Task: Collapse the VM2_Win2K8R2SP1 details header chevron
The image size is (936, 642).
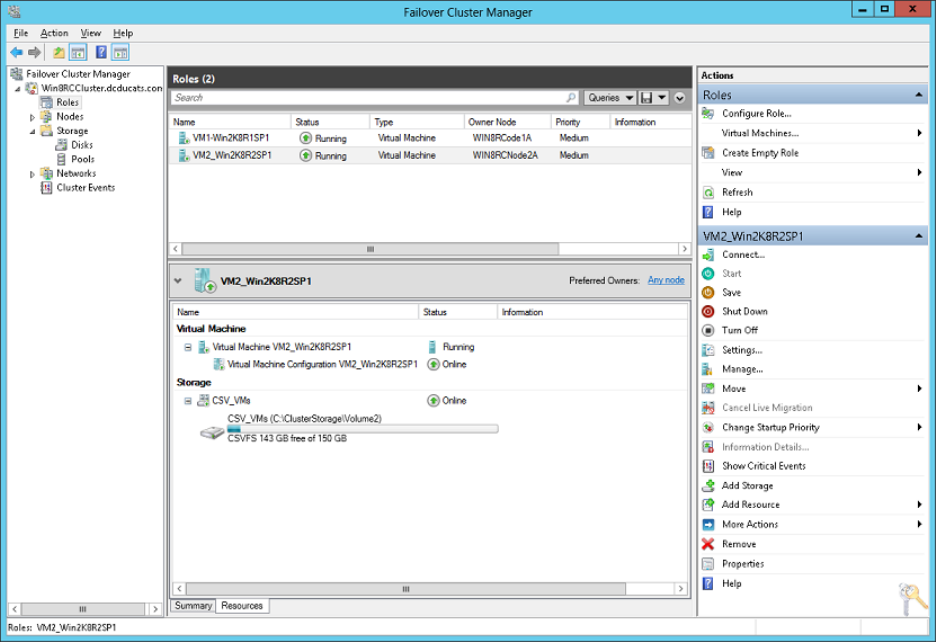Action: coord(178,280)
